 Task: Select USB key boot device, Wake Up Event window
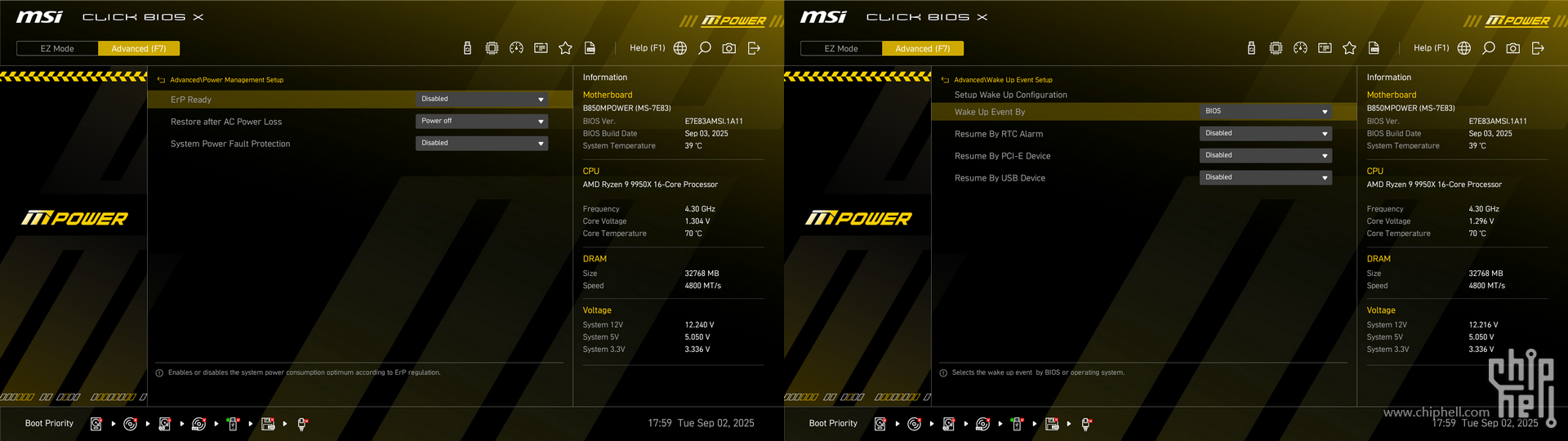(1017, 424)
